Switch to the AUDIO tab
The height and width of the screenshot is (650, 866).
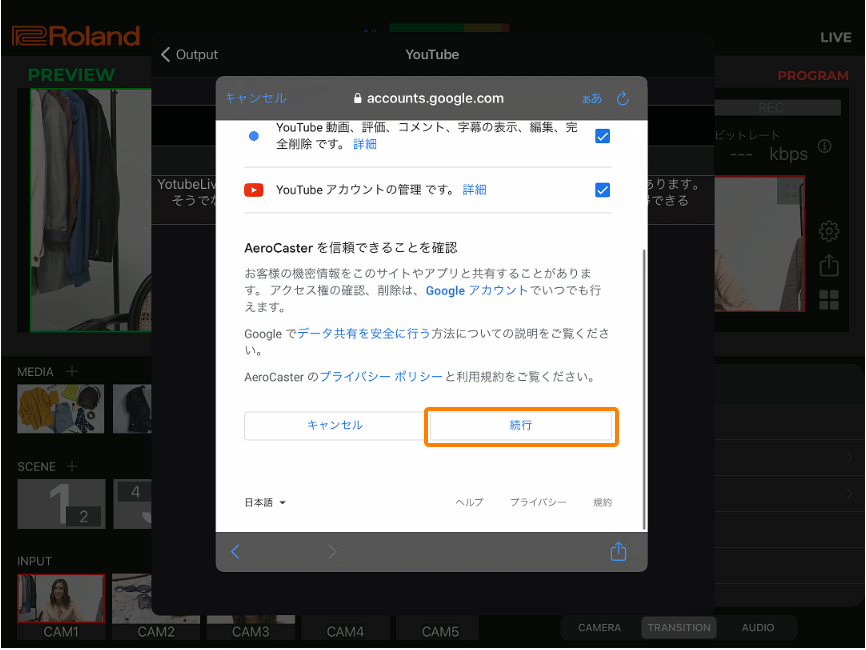click(x=758, y=627)
